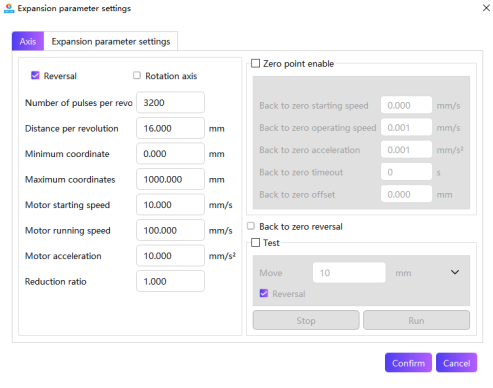Click the Motor acceleration input
Image resolution: width=493 pixels, height=388 pixels.
click(170, 256)
